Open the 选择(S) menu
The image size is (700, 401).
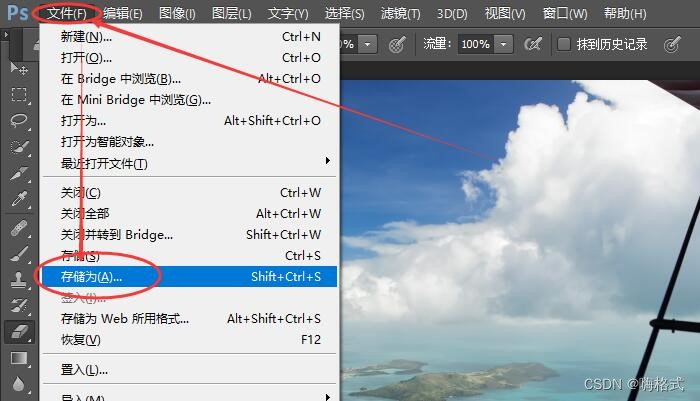point(344,13)
